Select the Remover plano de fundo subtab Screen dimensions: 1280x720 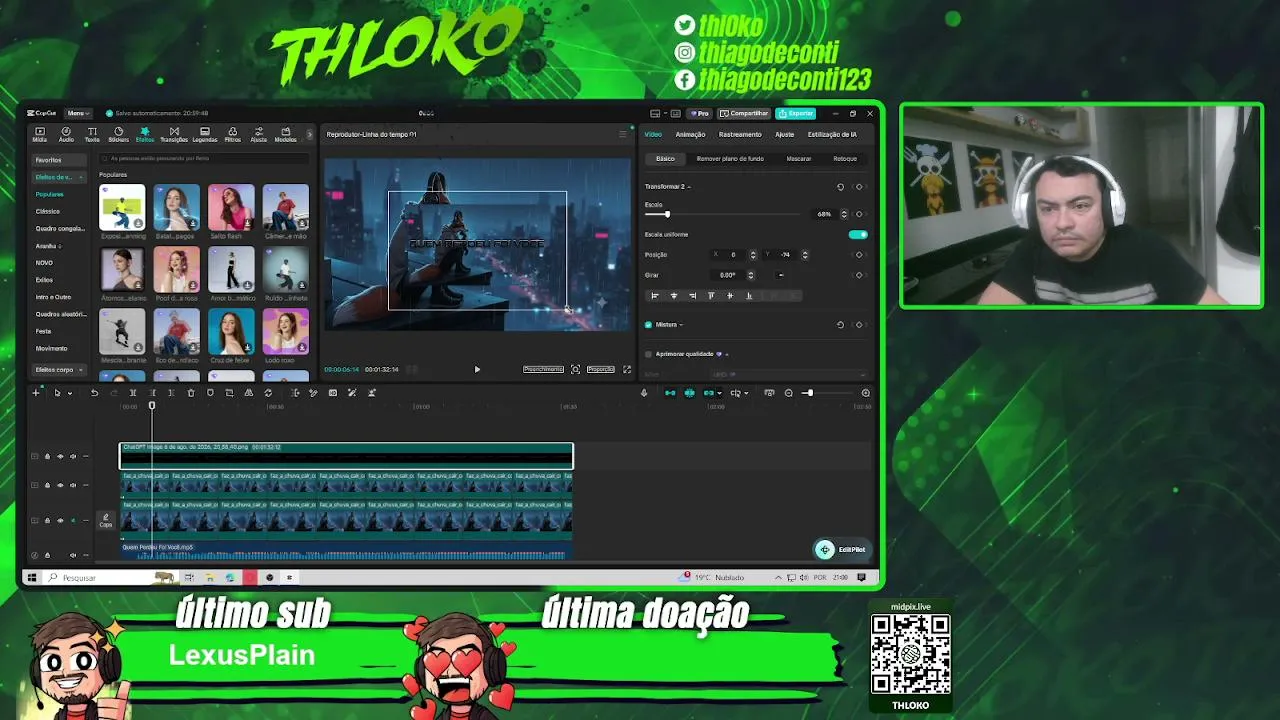(730, 159)
